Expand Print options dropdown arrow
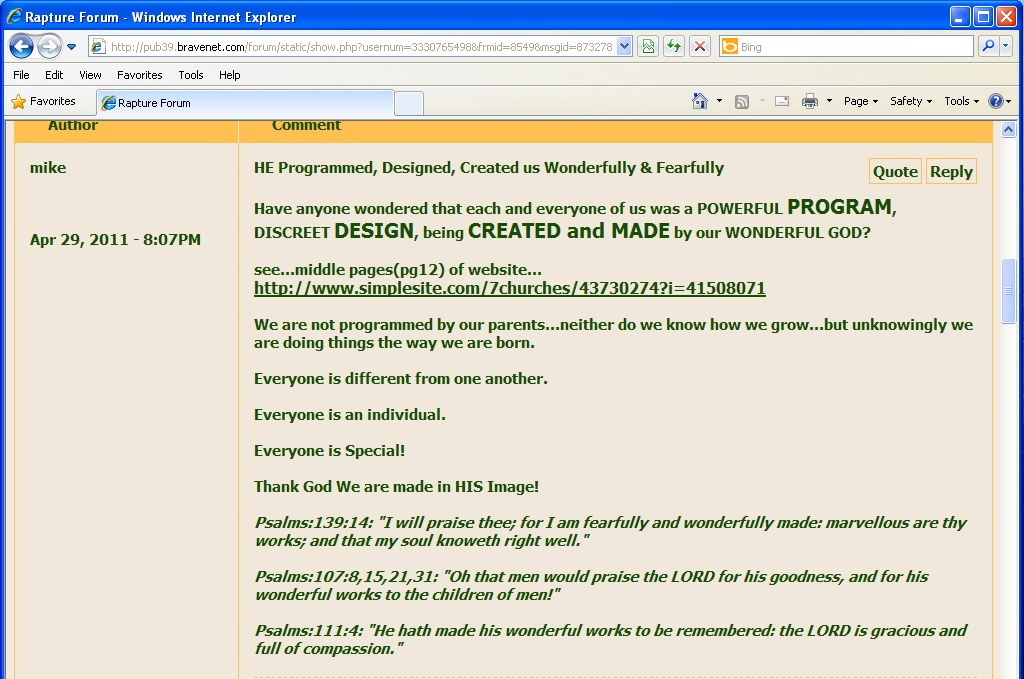1024x679 pixels. [x=829, y=101]
